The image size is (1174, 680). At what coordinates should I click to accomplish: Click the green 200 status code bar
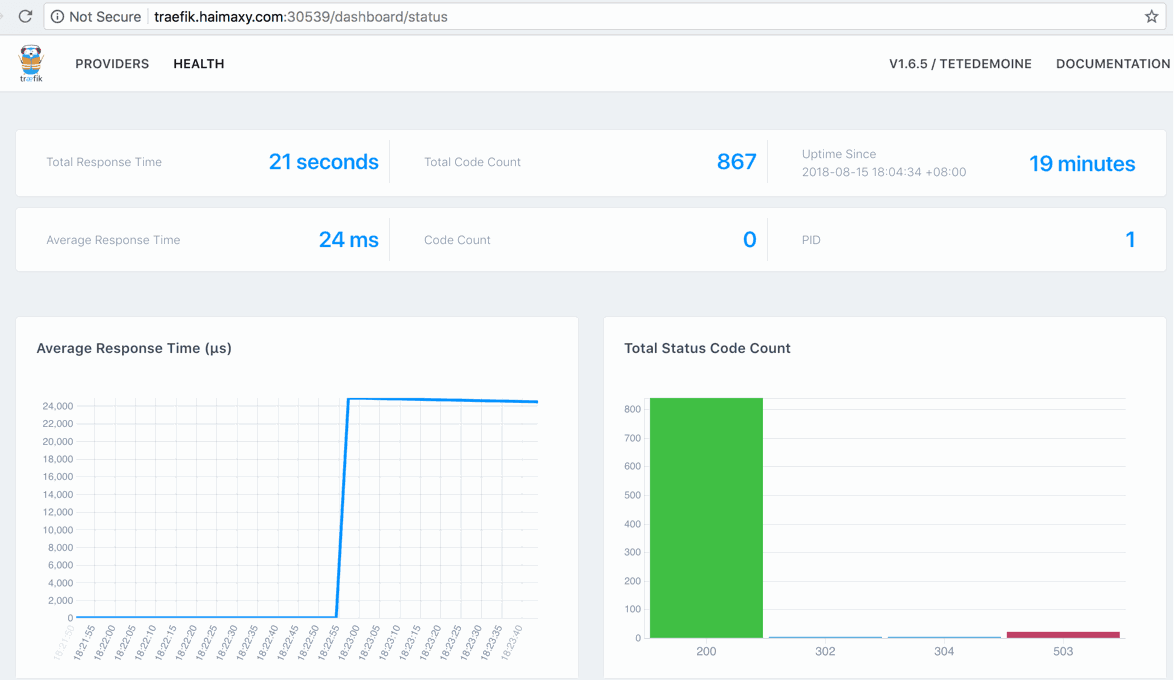[706, 518]
